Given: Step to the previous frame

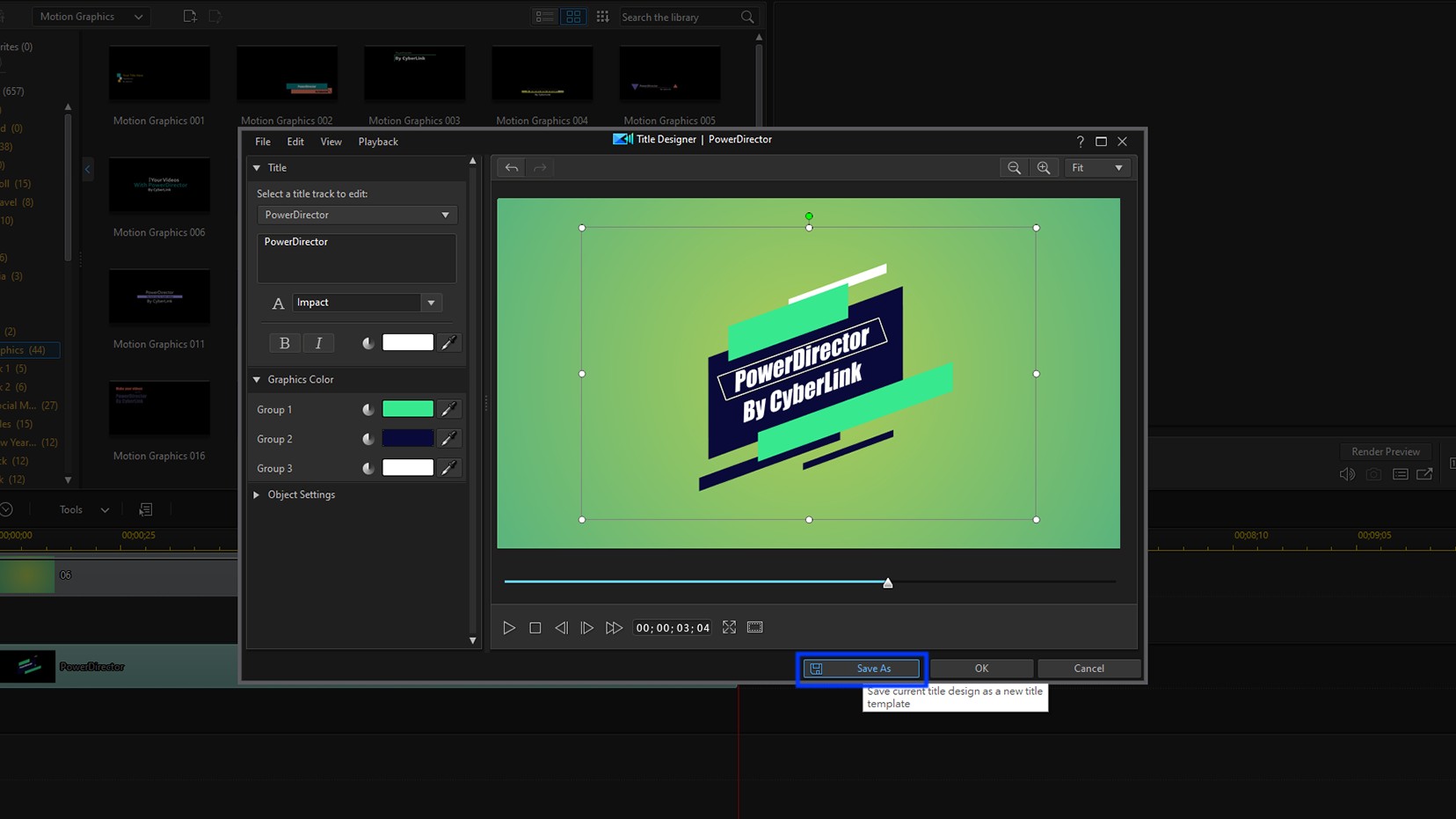Looking at the screenshot, I should [x=561, y=627].
